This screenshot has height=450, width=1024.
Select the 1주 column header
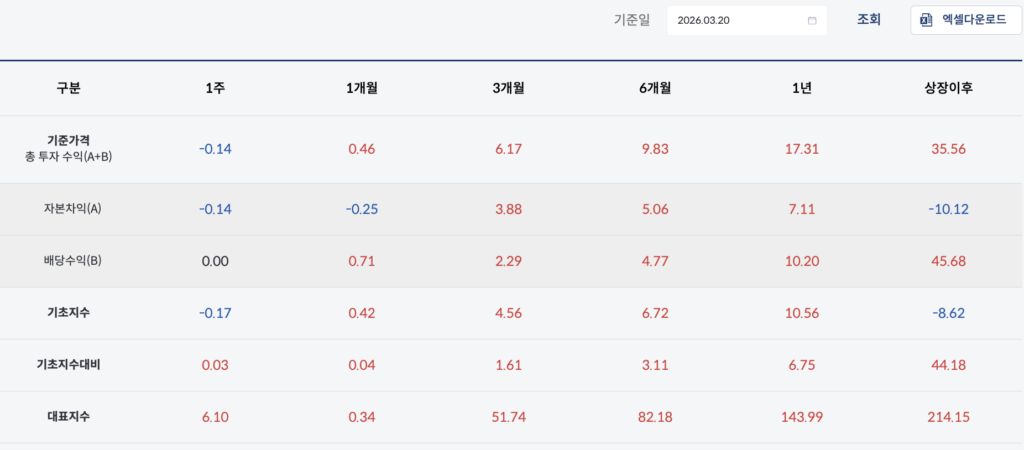pos(215,88)
